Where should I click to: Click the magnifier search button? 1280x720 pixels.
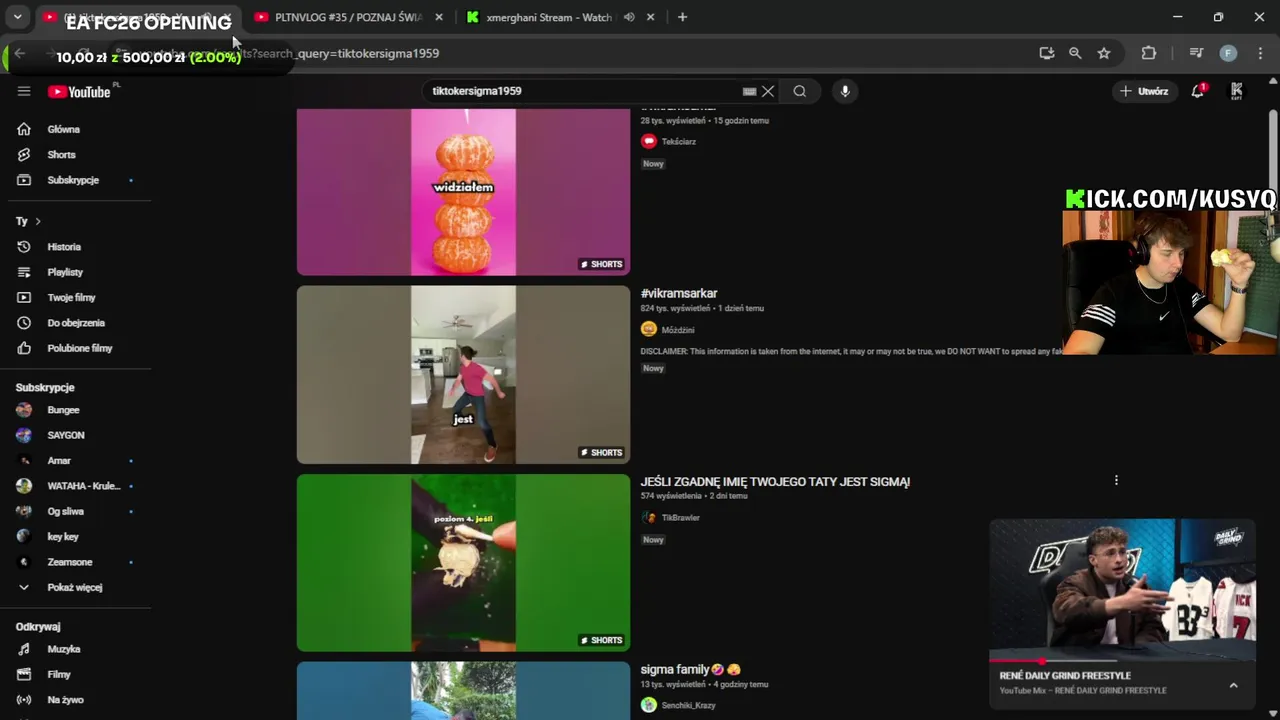[800, 91]
